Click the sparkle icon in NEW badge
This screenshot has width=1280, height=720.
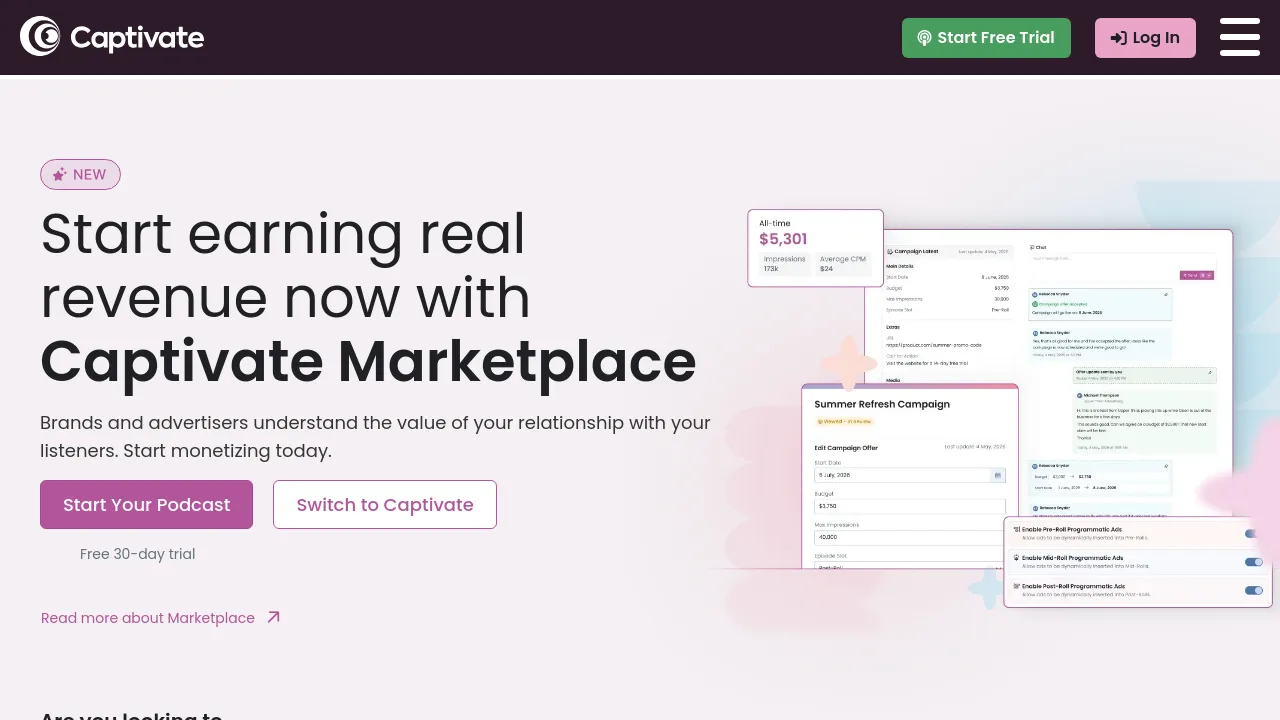coord(60,174)
